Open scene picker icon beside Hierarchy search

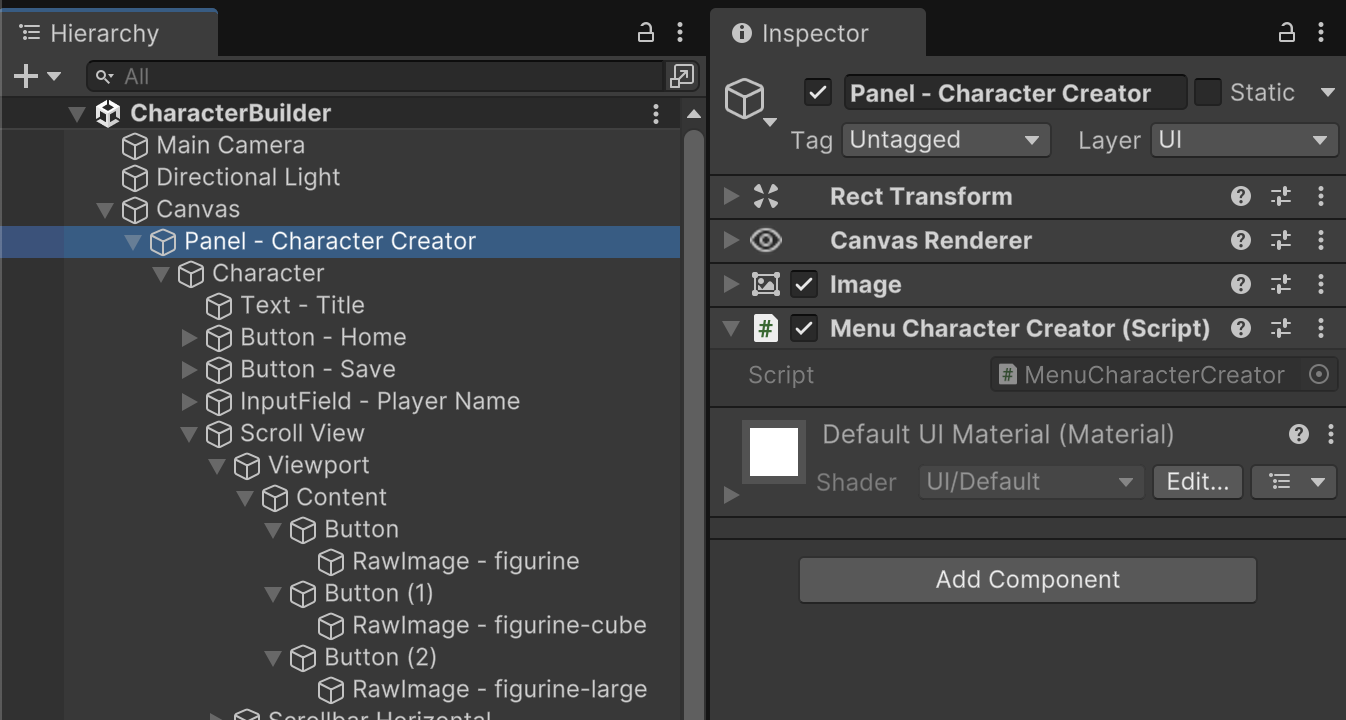coord(682,76)
